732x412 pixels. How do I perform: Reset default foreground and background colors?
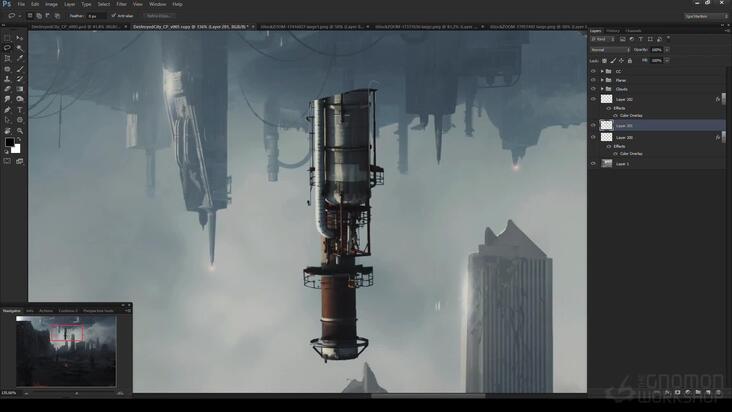(x=6, y=152)
